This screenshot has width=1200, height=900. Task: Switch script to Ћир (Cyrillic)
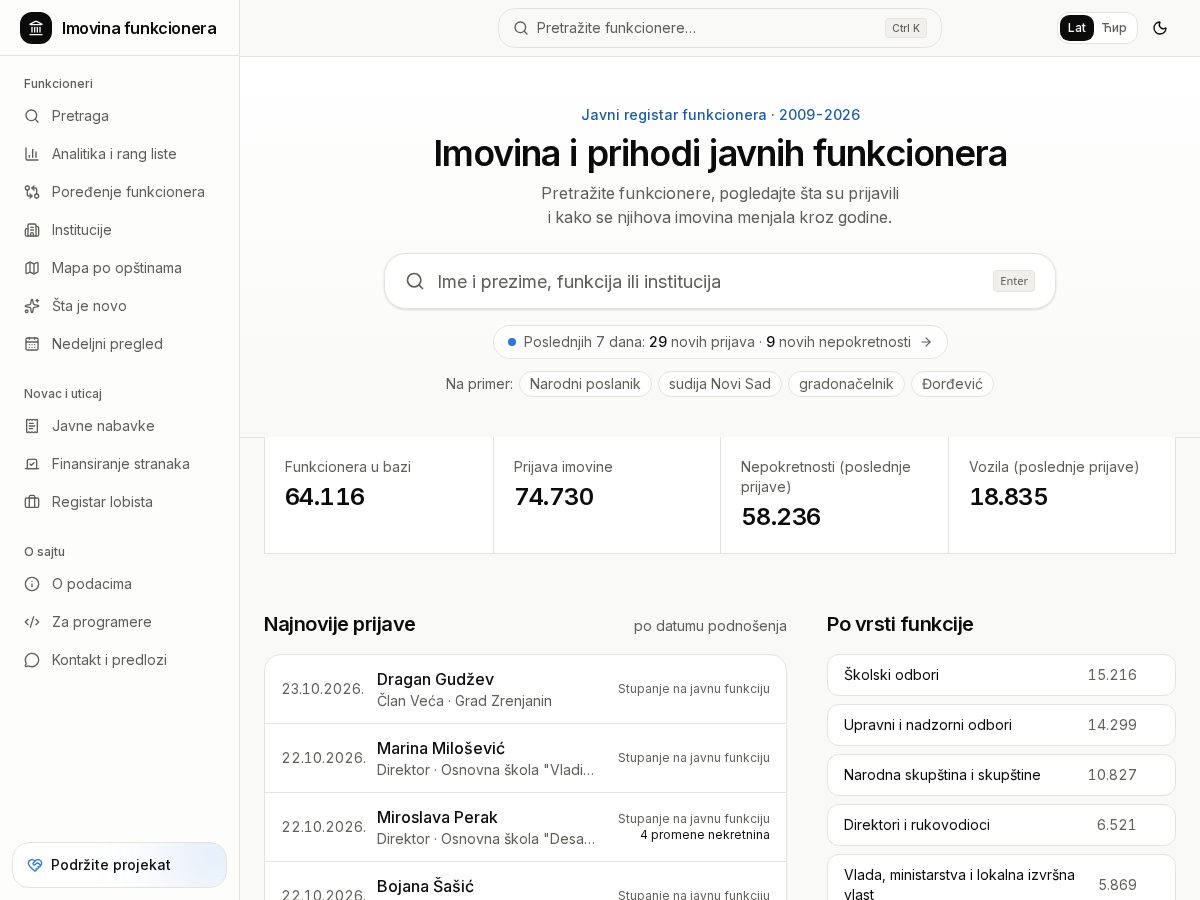pyautogui.click(x=1114, y=28)
